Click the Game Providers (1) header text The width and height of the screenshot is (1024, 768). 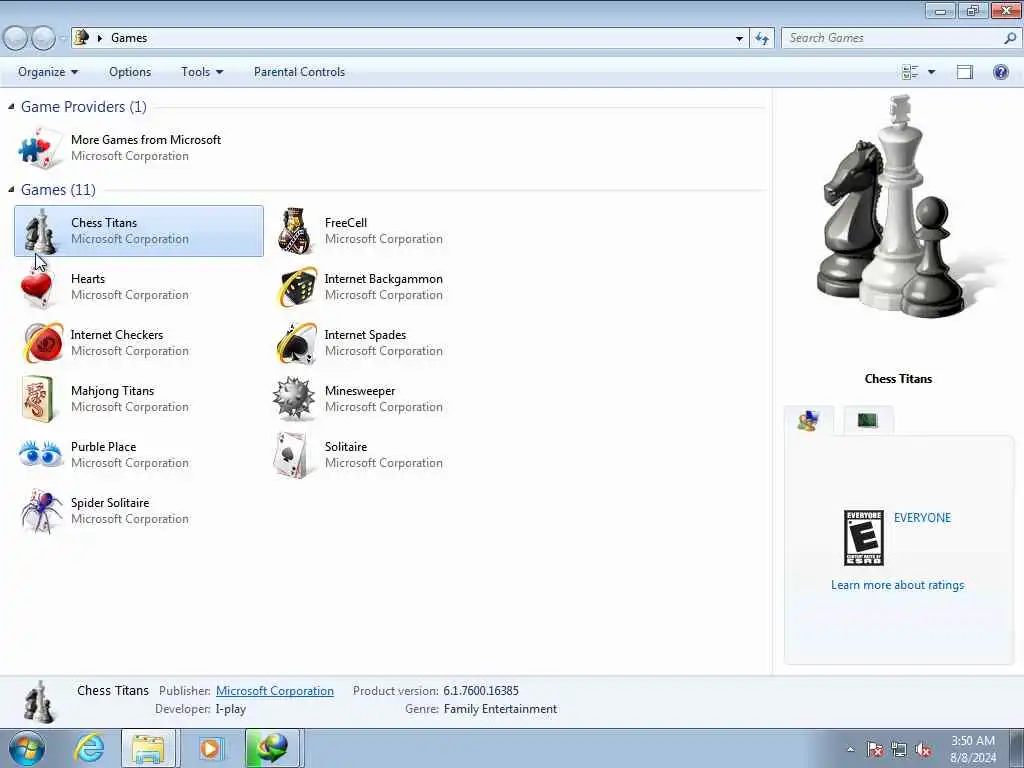pos(84,106)
